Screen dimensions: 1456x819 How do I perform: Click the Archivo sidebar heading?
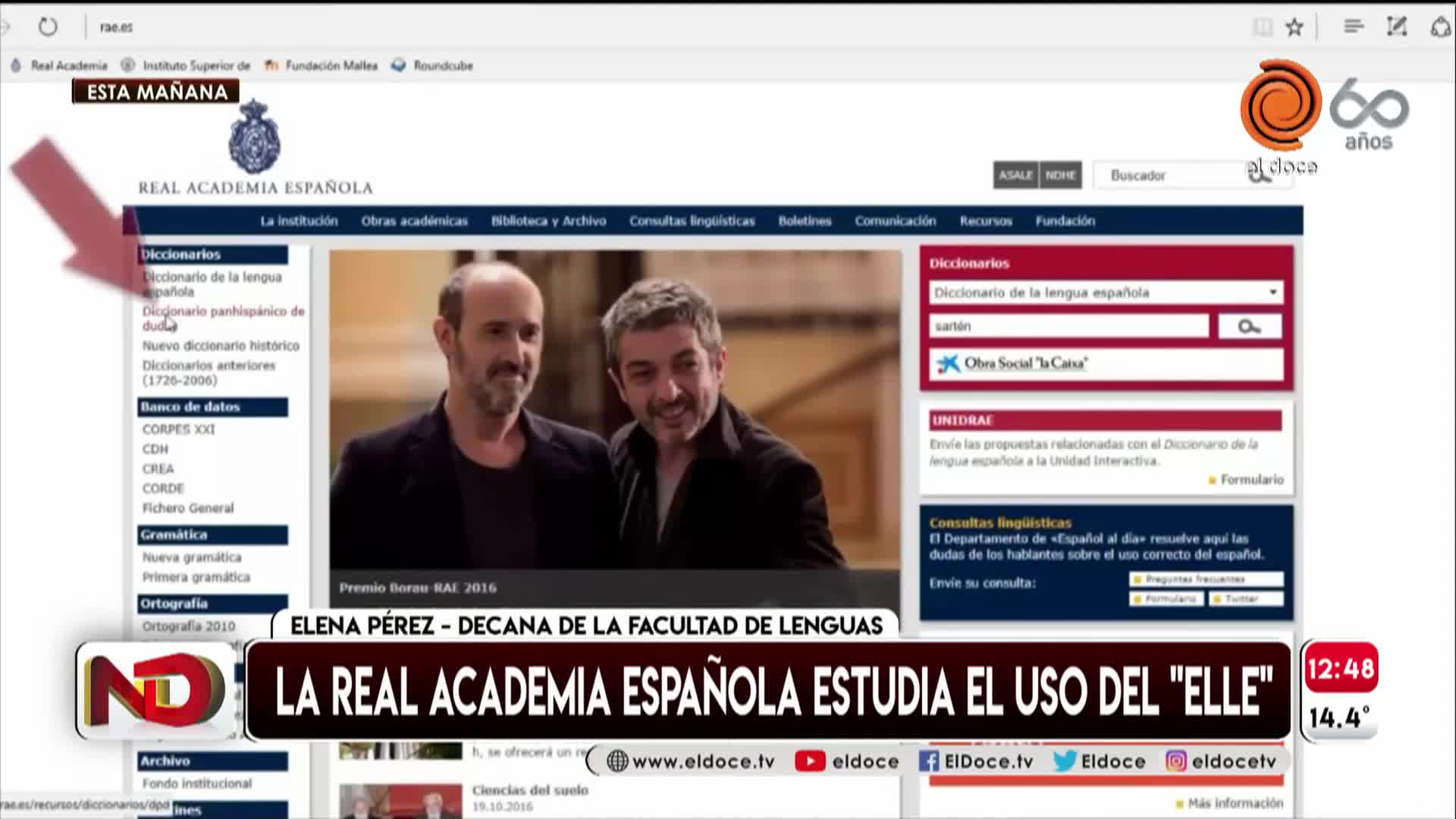[213, 761]
